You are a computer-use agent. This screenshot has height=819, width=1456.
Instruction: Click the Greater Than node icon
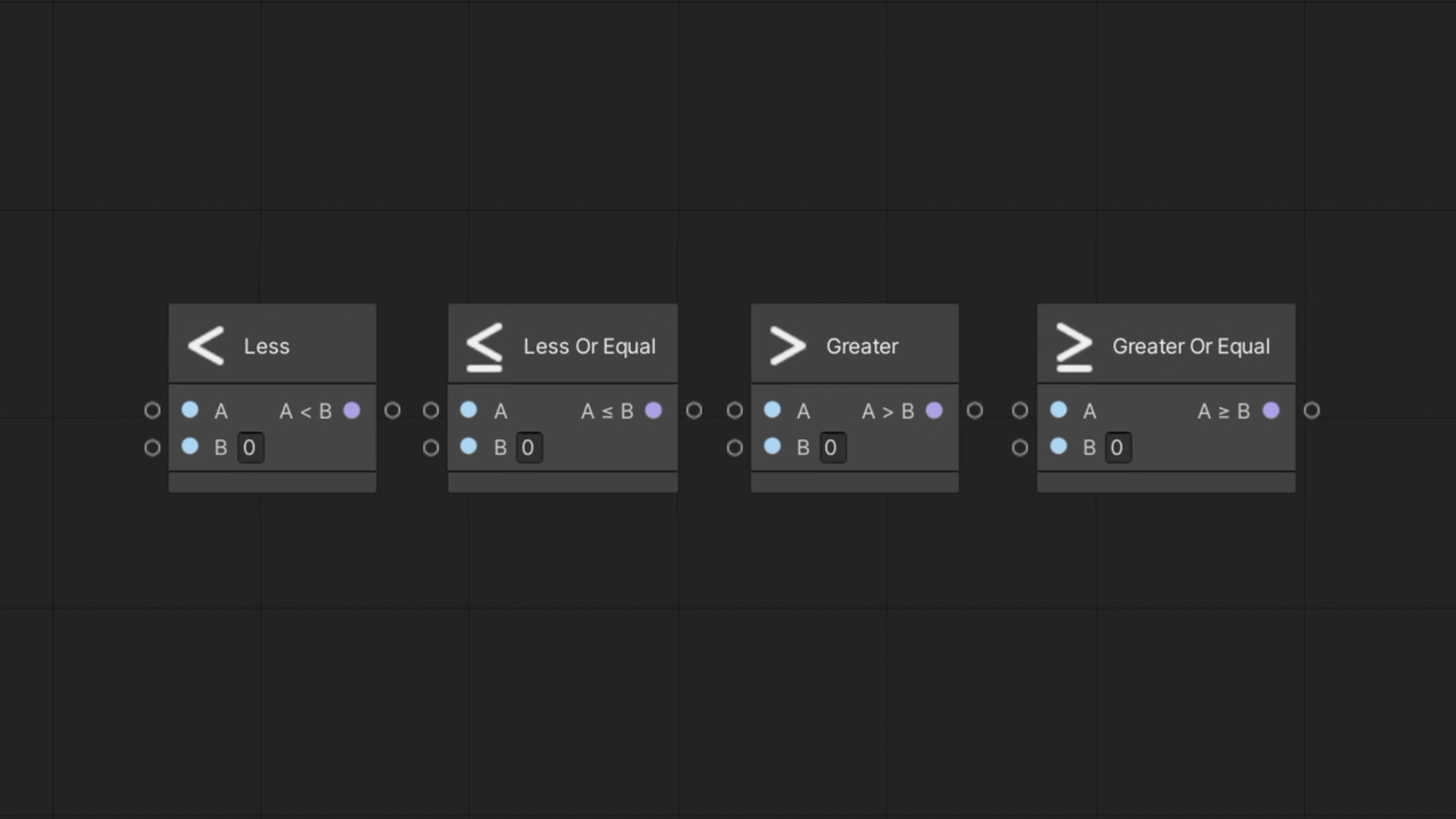(791, 346)
